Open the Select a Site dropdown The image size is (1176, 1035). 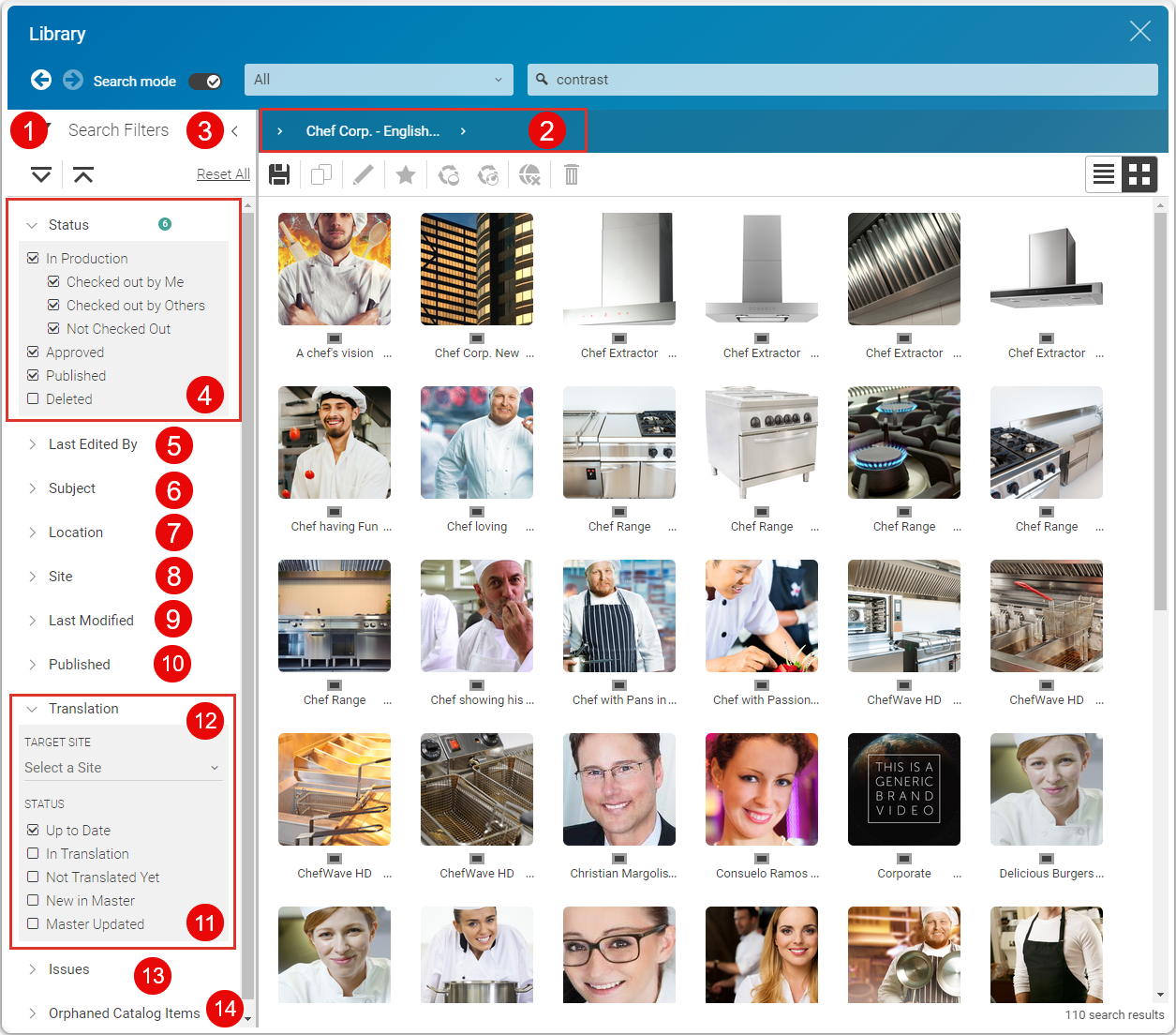122,768
